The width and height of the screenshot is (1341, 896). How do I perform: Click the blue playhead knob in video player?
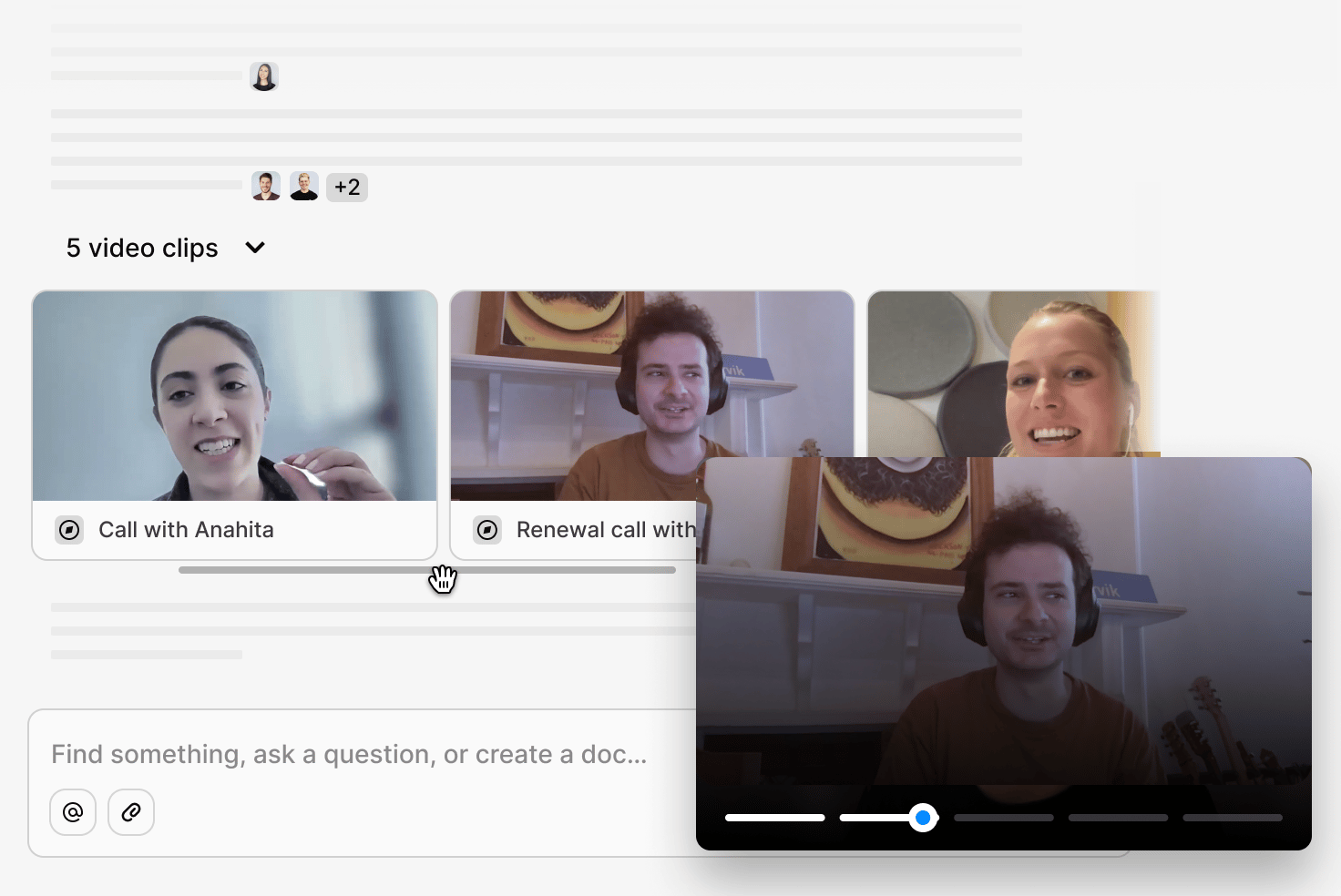[x=923, y=818]
